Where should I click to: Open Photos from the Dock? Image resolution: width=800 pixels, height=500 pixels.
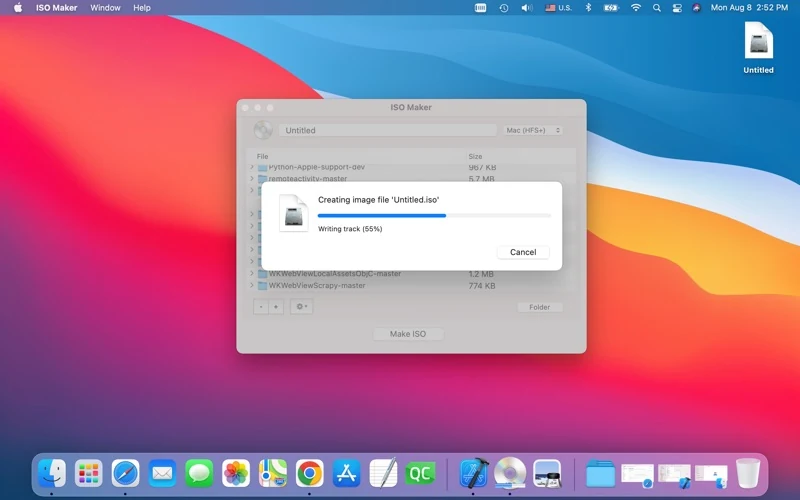pos(236,473)
